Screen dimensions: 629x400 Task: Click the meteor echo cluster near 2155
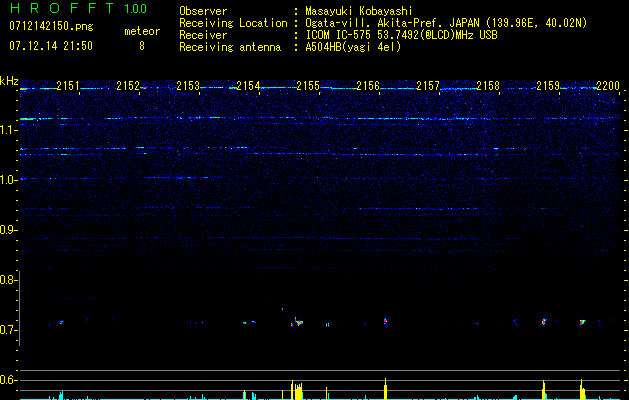click(297, 322)
